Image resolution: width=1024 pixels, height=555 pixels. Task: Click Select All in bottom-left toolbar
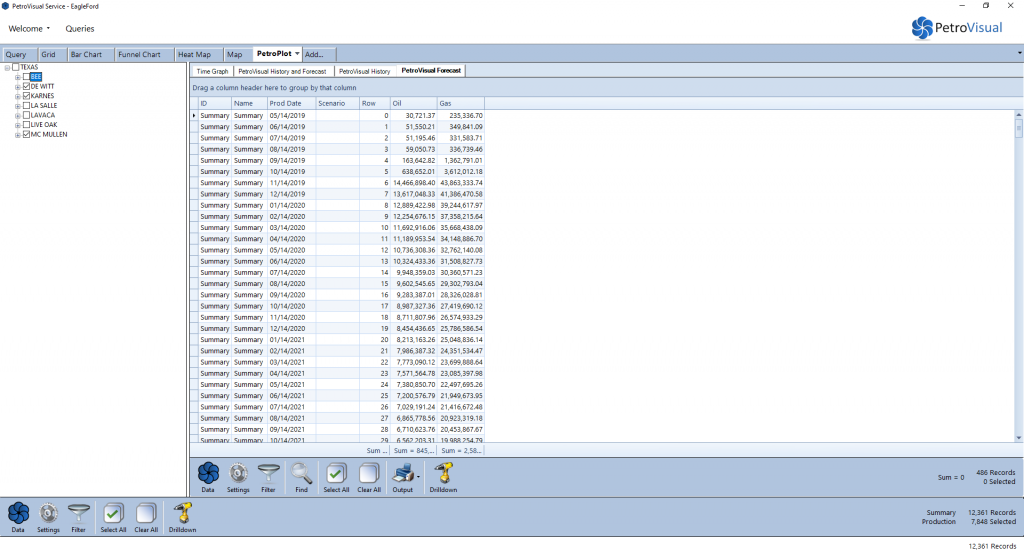pyautogui.click(x=114, y=513)
